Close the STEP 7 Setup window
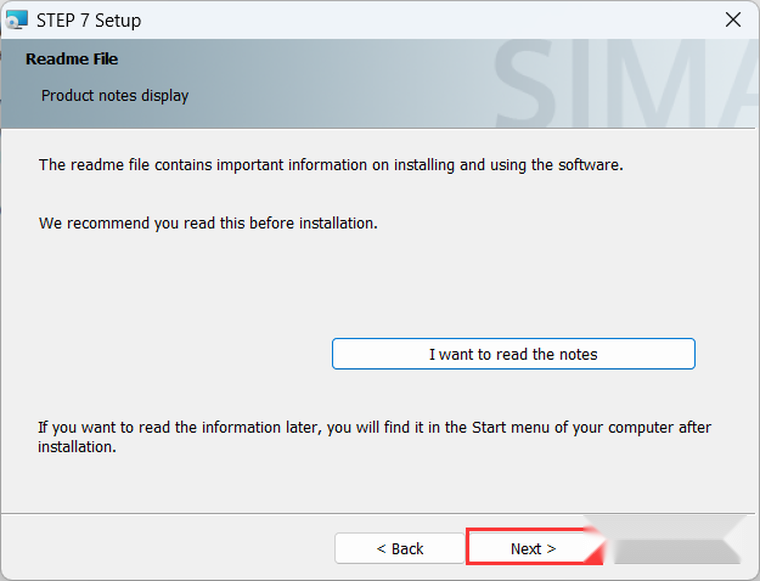 [733, 20]
